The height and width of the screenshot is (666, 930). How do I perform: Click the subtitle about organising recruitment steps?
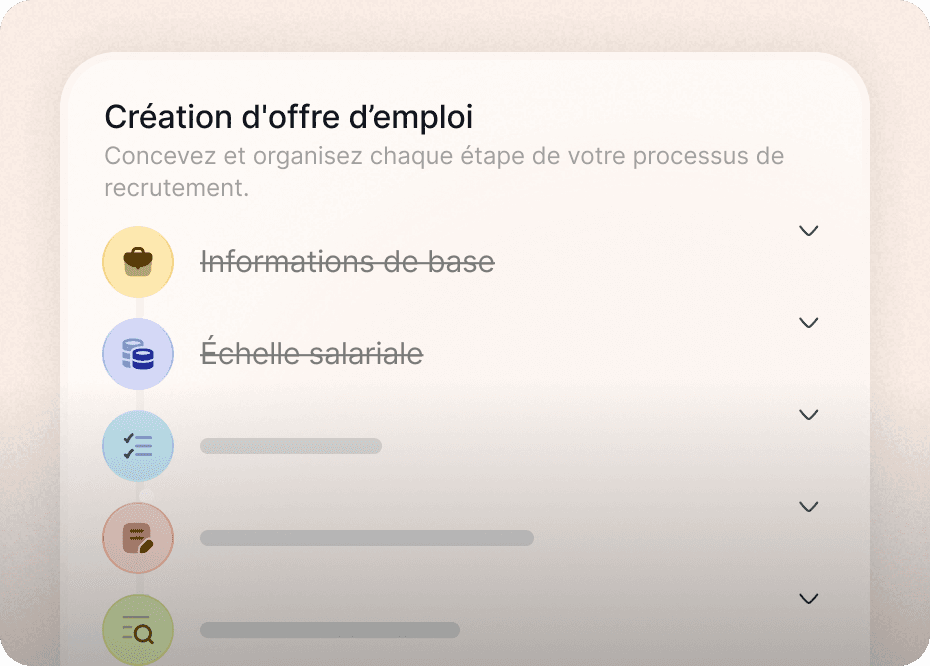tap(444, 172)
